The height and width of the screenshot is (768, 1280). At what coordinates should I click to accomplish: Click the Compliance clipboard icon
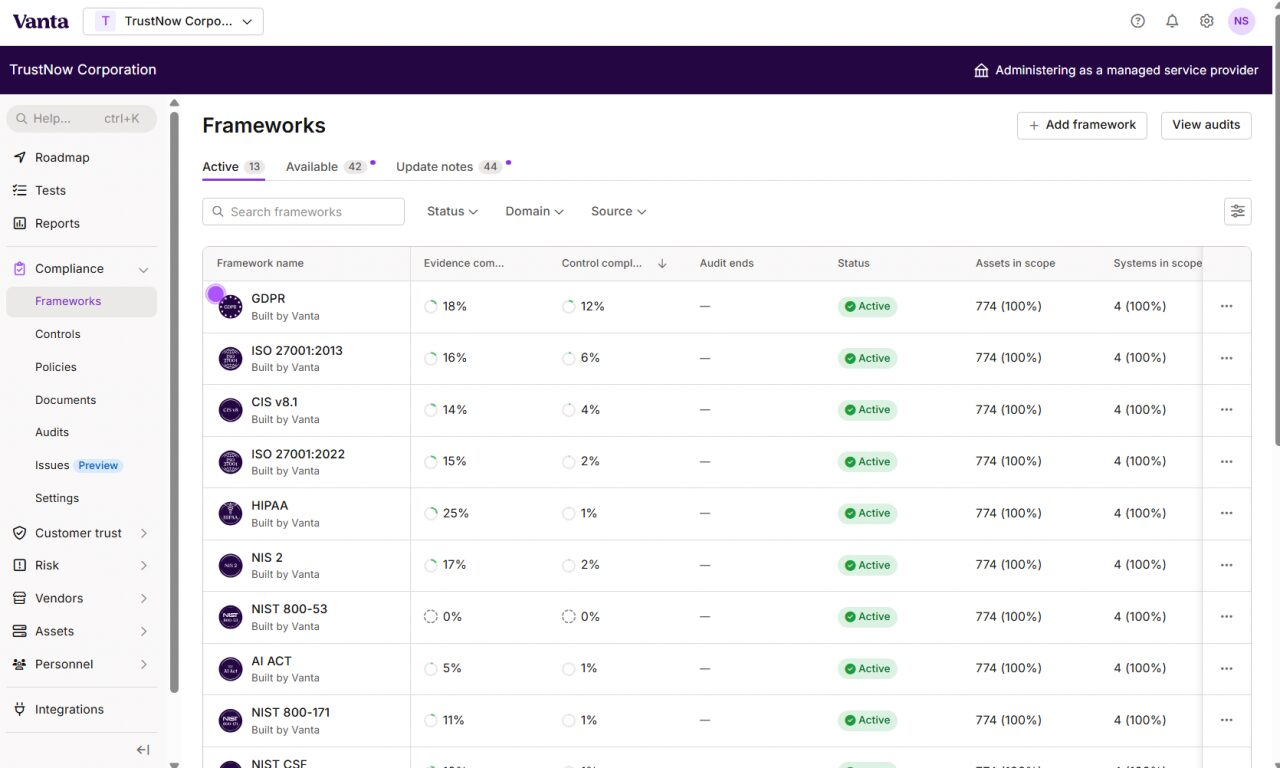[x=19, y=268]
